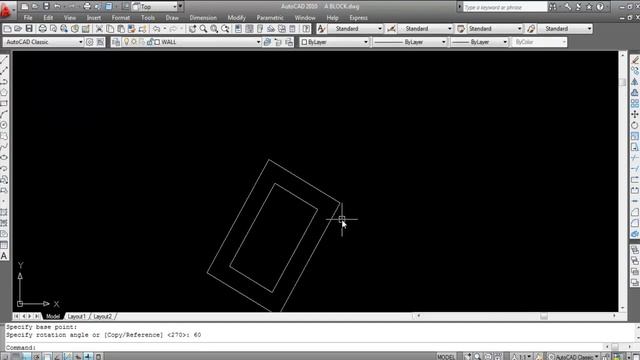Click the Workspace Settings gear icon

pyautogui.click(x=89, y=42)
